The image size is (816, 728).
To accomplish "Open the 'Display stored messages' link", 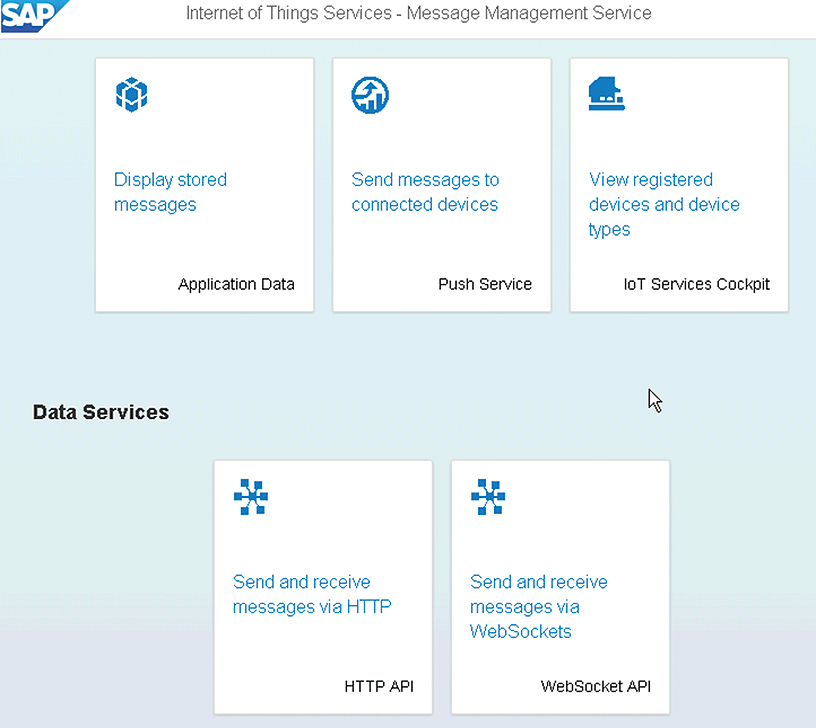I will [x=170, y=192].
